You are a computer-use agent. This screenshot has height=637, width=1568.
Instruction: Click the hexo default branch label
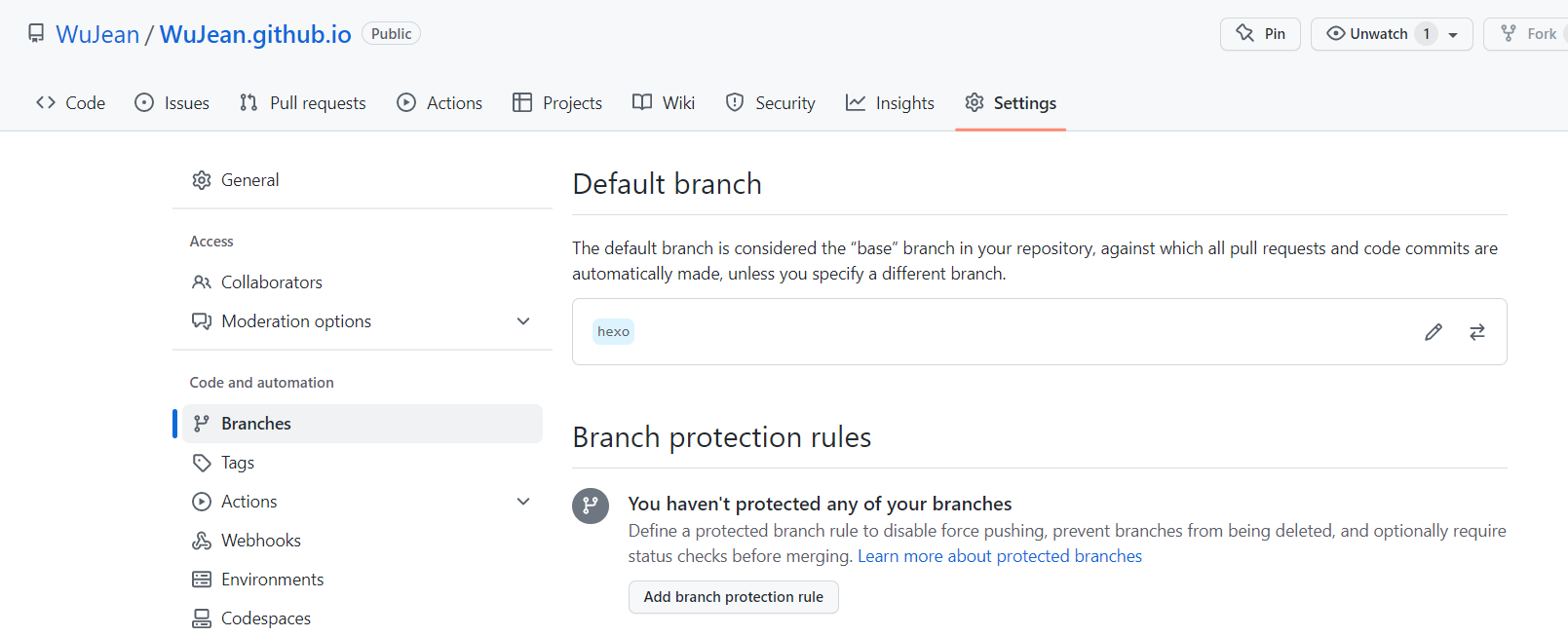coord(613,331)
